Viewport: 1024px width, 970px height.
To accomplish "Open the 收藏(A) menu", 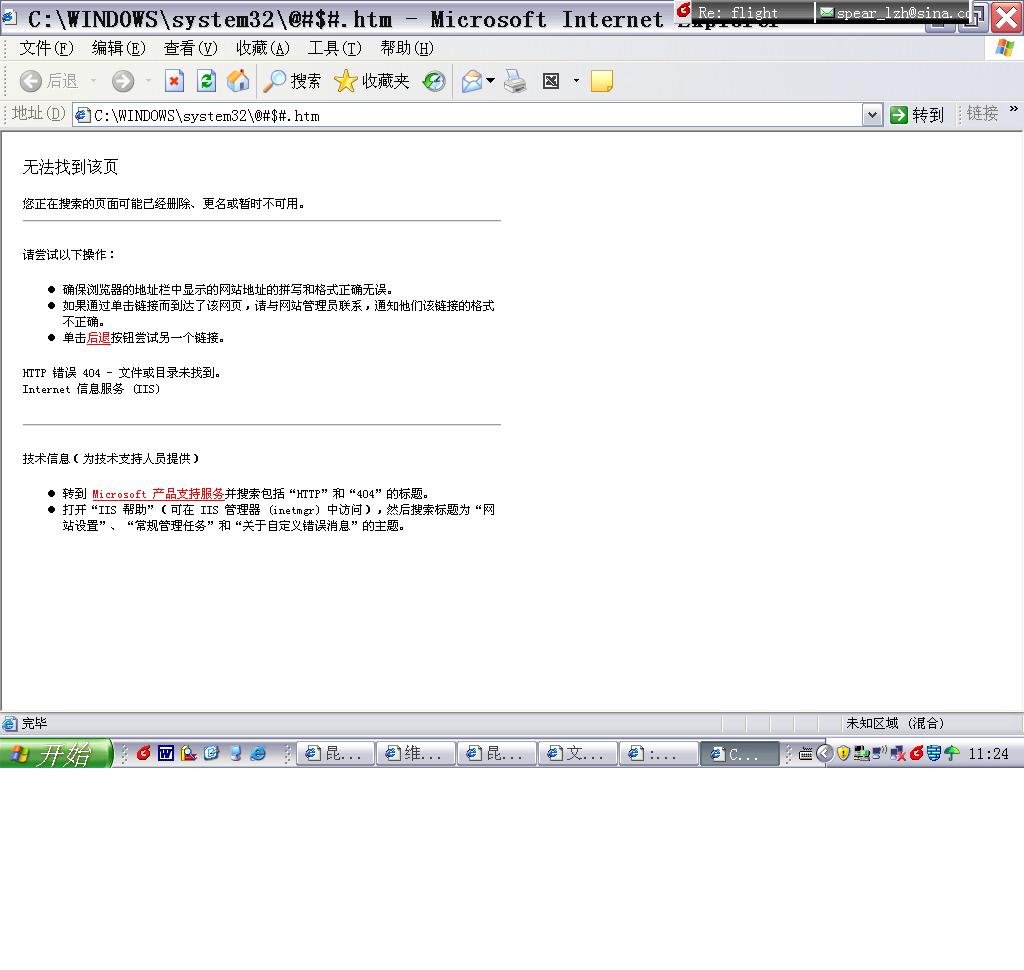I will point(263,48).
